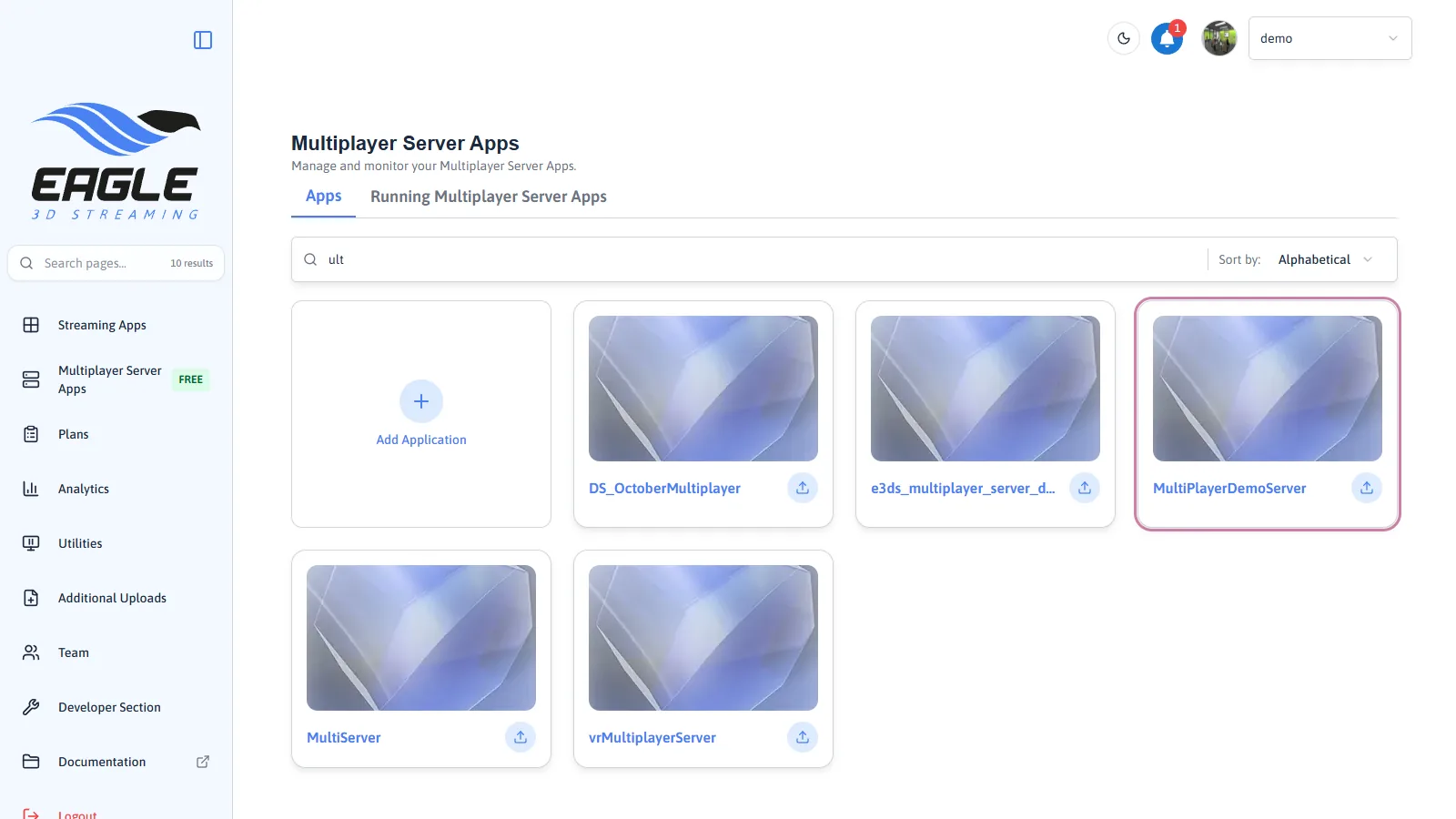The image size is (1456, 819).
Task: Open the MultiServer app name link
Action: 344,738
